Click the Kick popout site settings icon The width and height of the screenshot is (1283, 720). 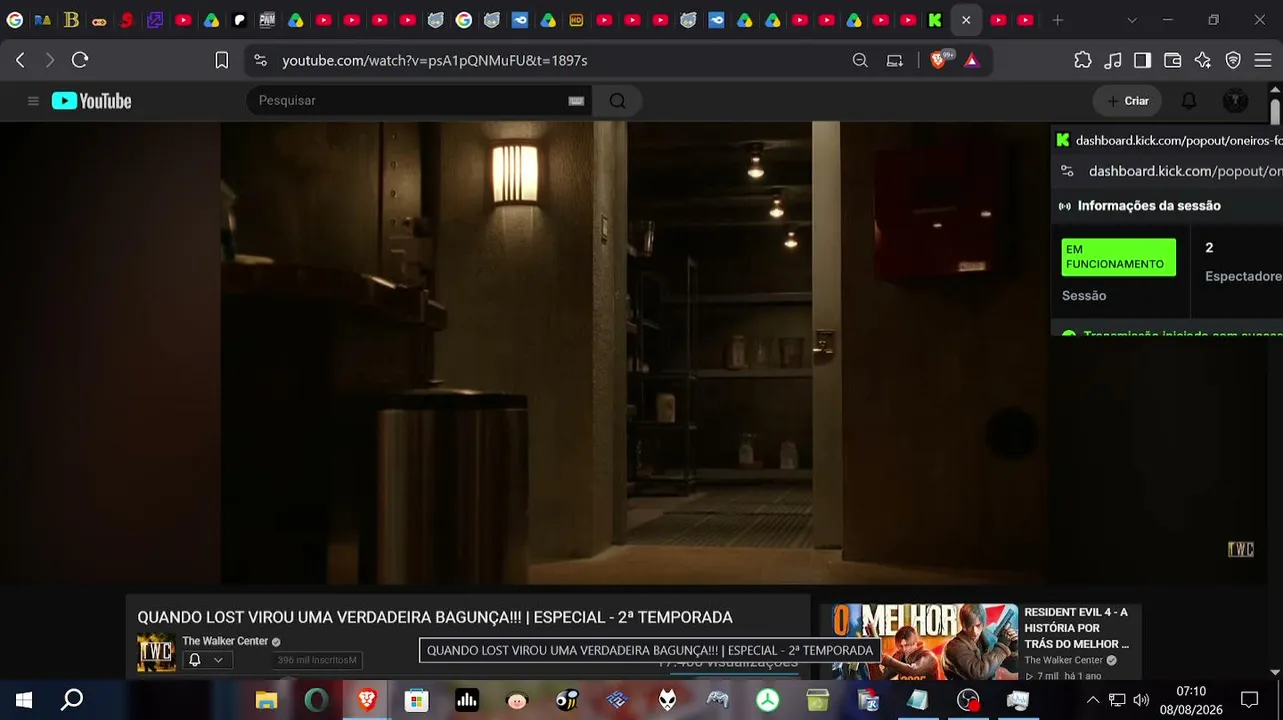pos(1067,171)
